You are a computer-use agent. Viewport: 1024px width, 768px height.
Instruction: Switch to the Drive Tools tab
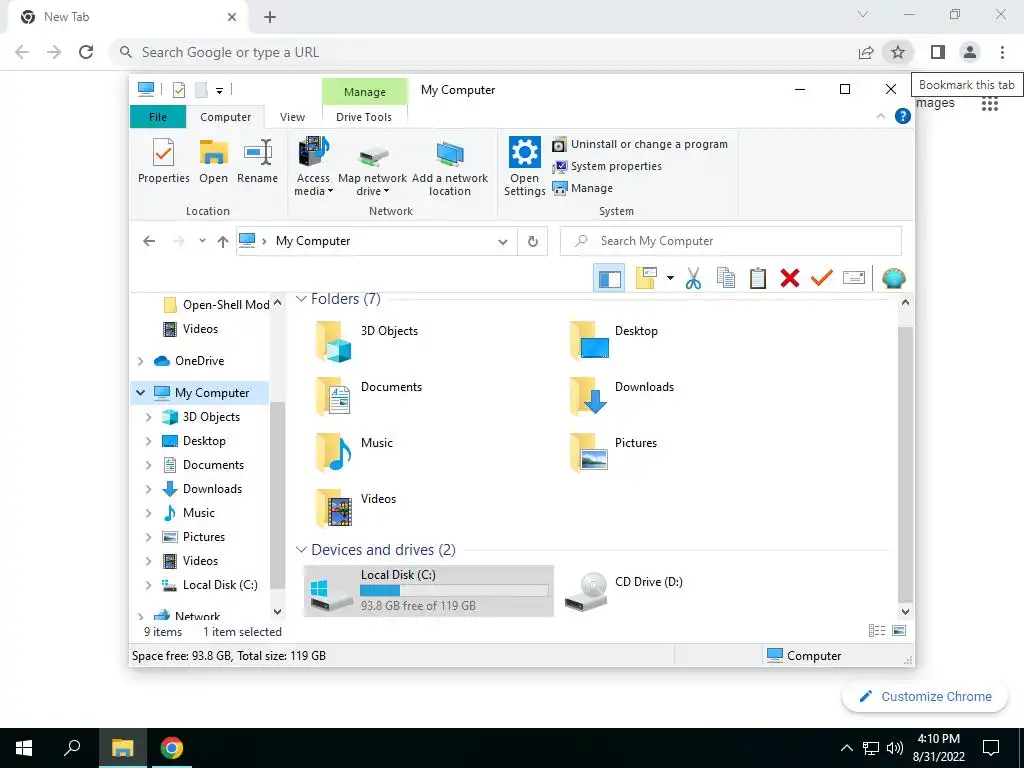(x=364, y=117)
